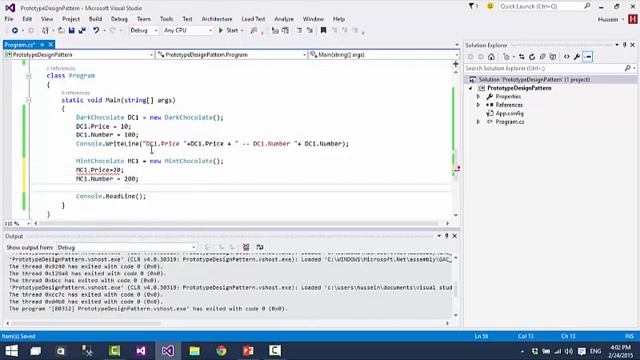Collapse the class Program code block
Screen dimensions: 640x360
[29, 76]
